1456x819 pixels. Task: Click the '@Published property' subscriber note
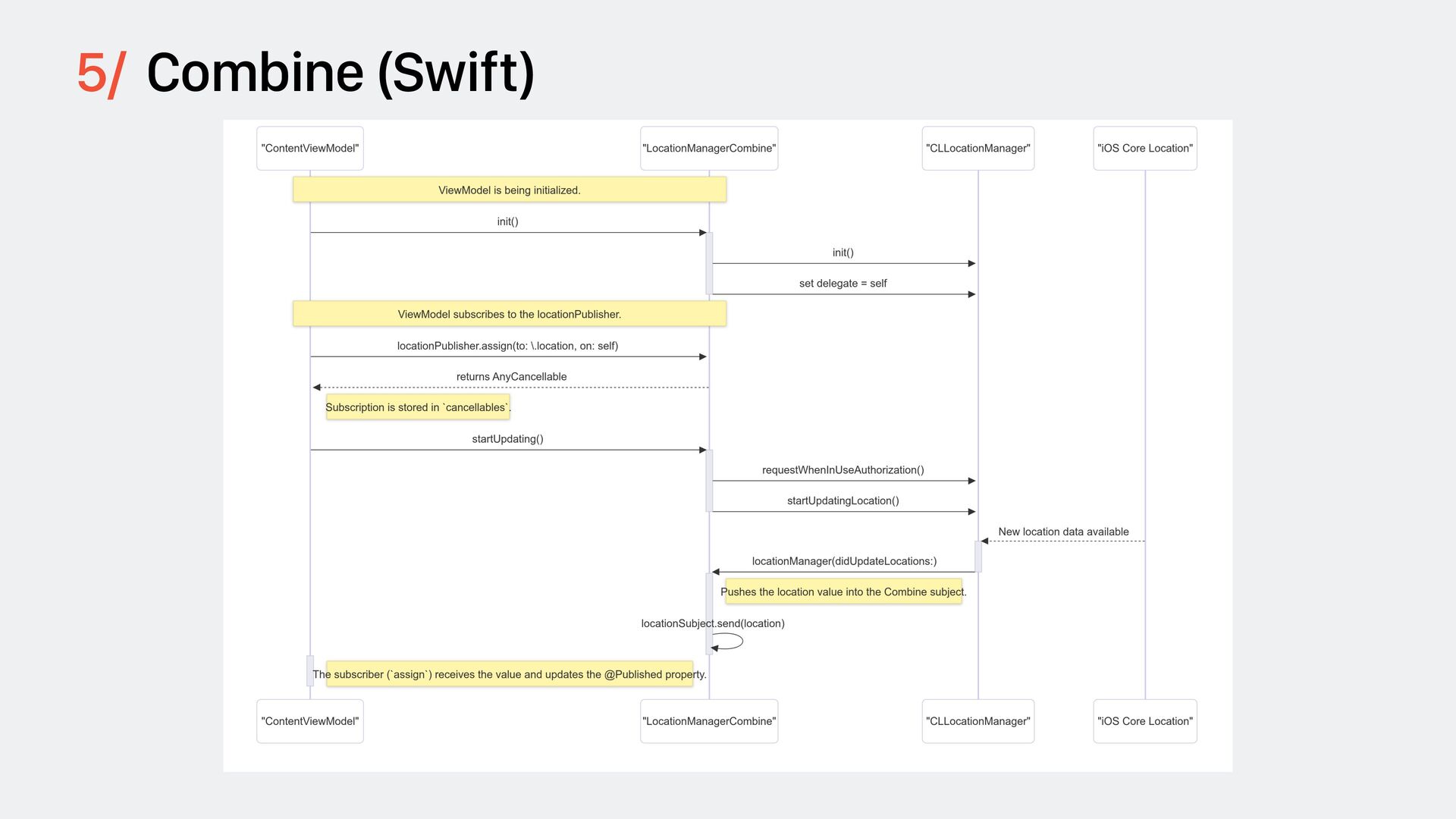click(x=509, y=674)
